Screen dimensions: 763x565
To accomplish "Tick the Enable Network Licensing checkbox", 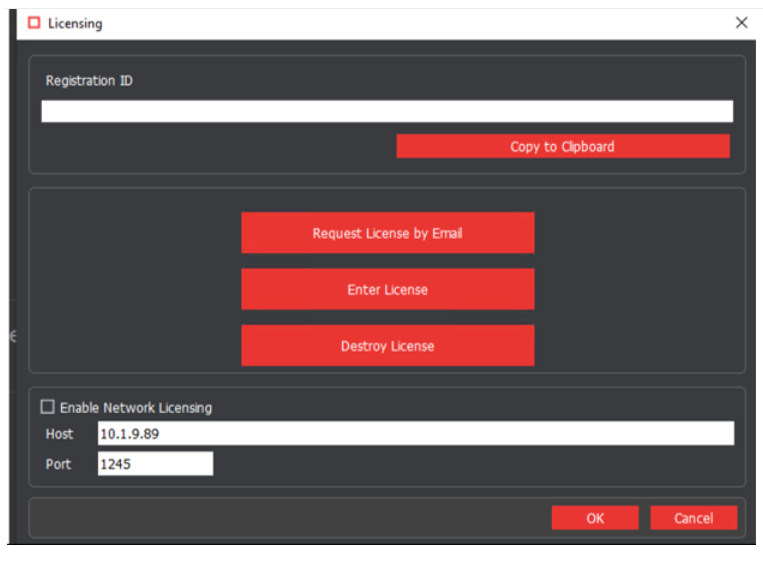I will [47, 407].
